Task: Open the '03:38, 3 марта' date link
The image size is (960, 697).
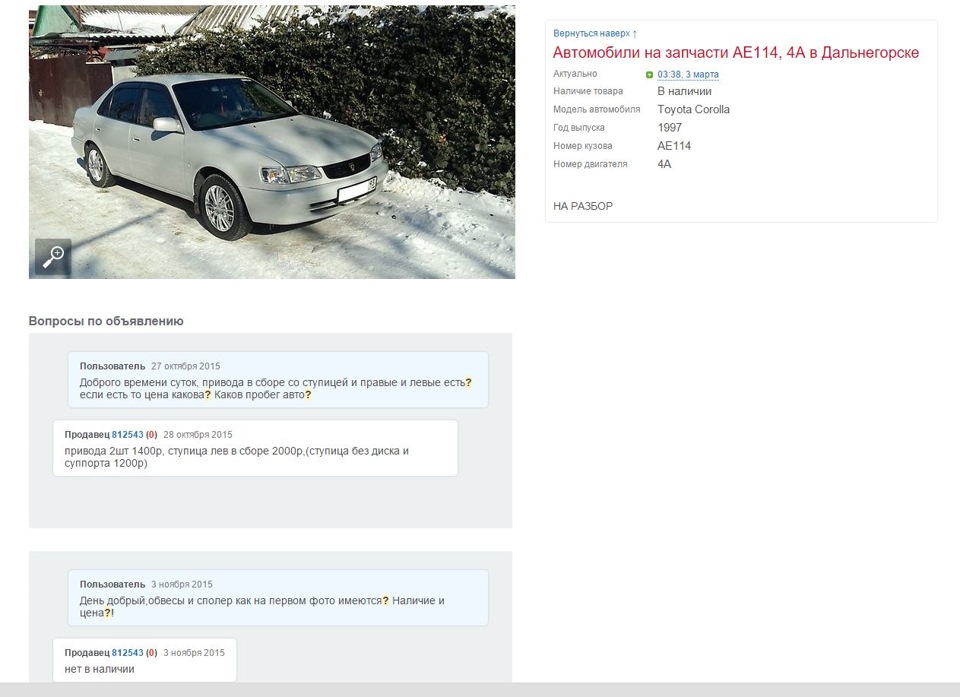Action: [x=688, y=74]
